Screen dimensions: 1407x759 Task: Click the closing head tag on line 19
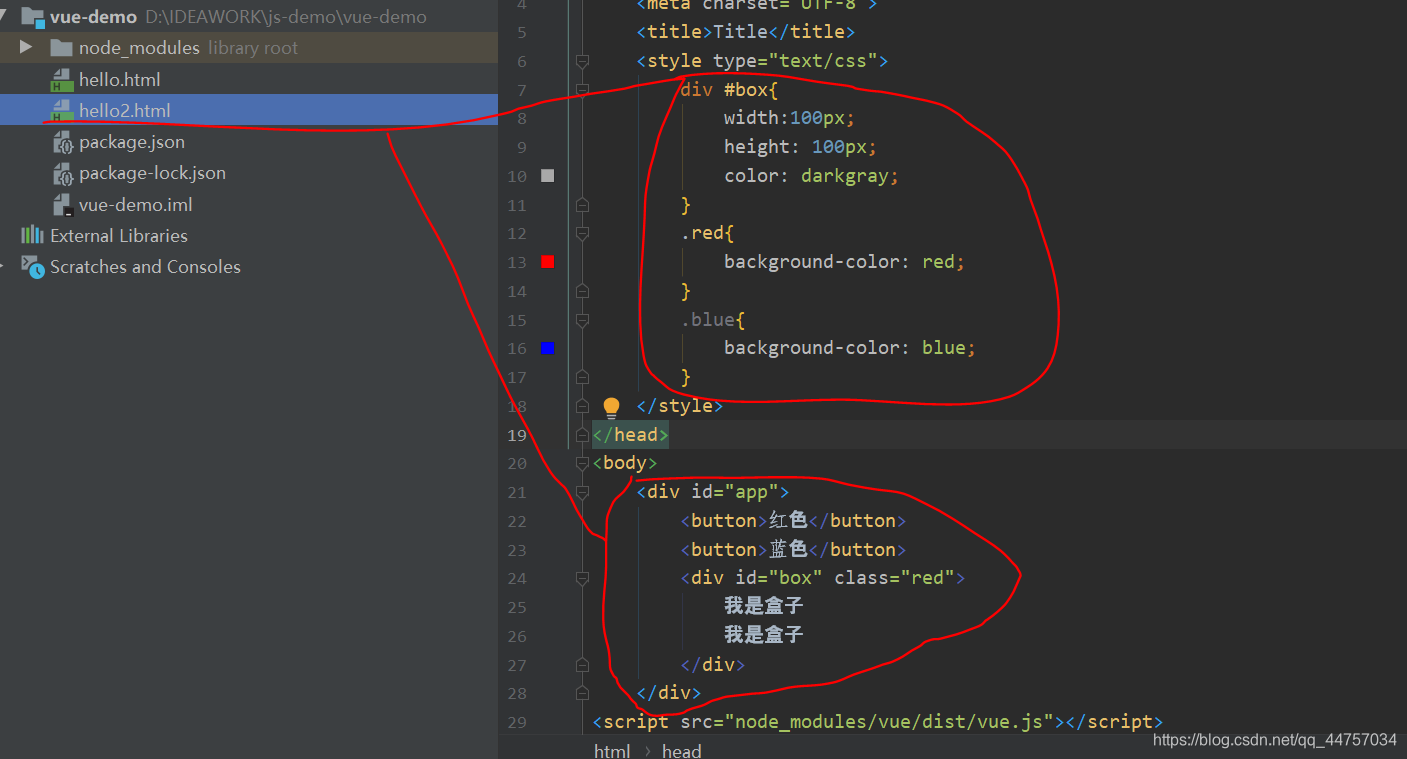click(630, 435)
